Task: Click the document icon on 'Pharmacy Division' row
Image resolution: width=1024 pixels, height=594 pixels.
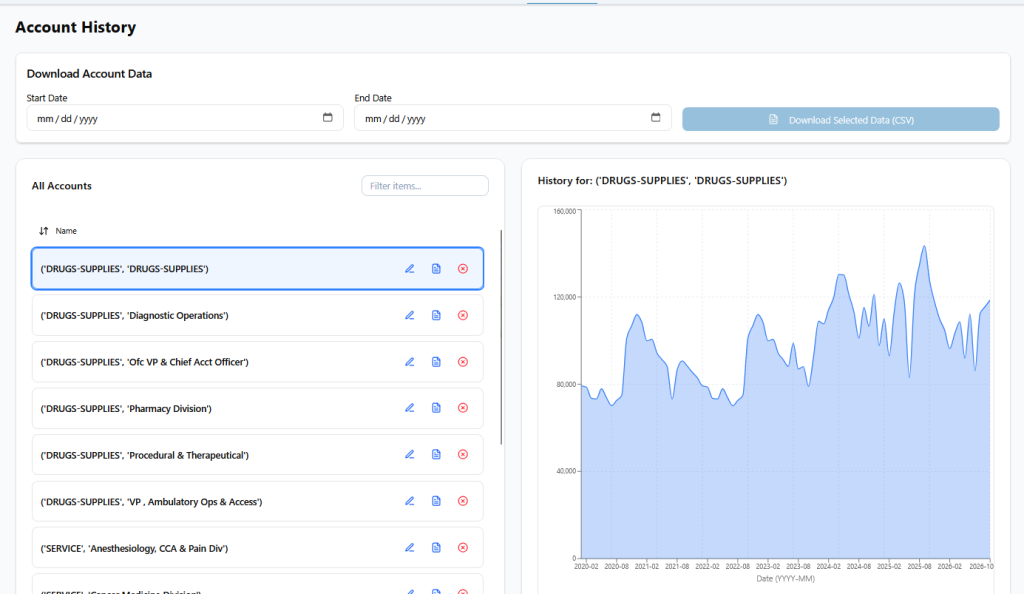Action: [436, 408]
